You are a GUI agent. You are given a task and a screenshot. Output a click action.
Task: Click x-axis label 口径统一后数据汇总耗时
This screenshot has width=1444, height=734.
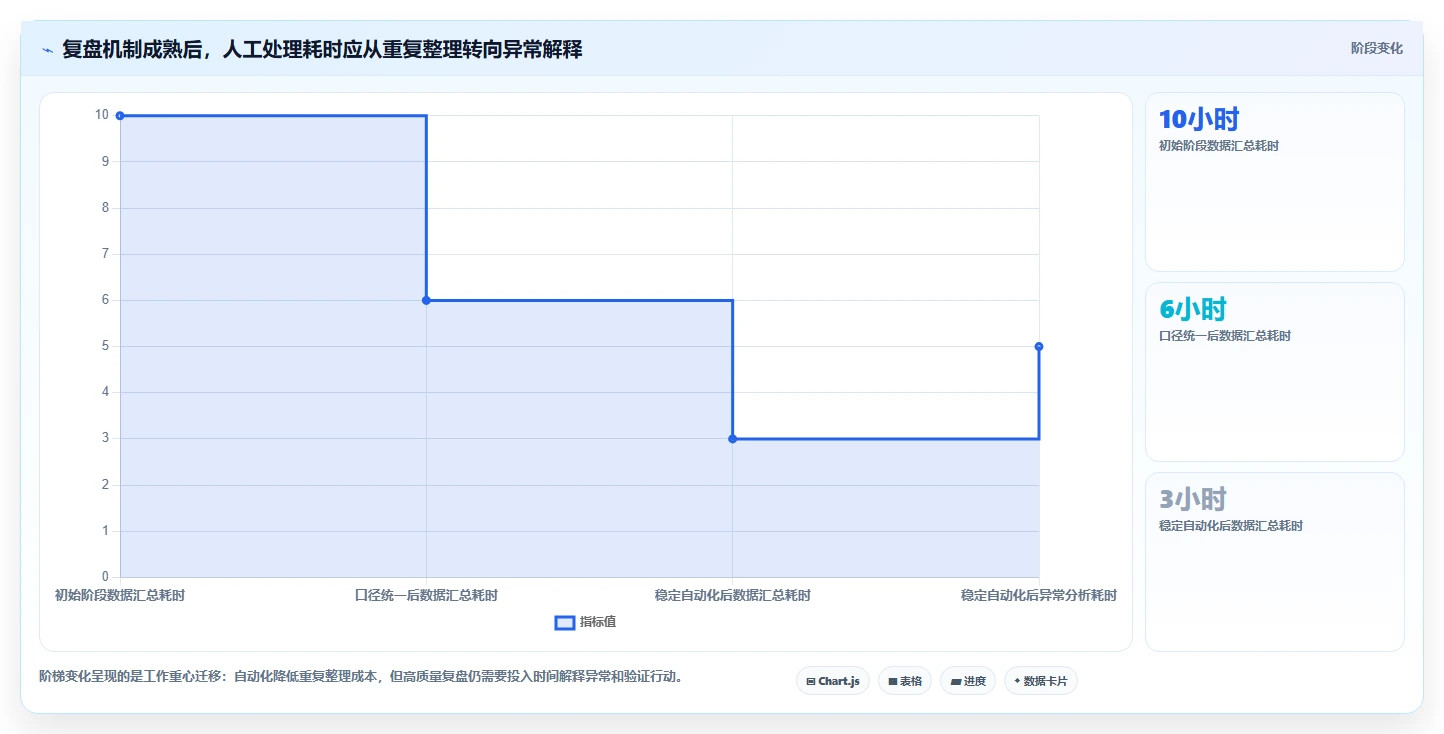tap(426, 595)
